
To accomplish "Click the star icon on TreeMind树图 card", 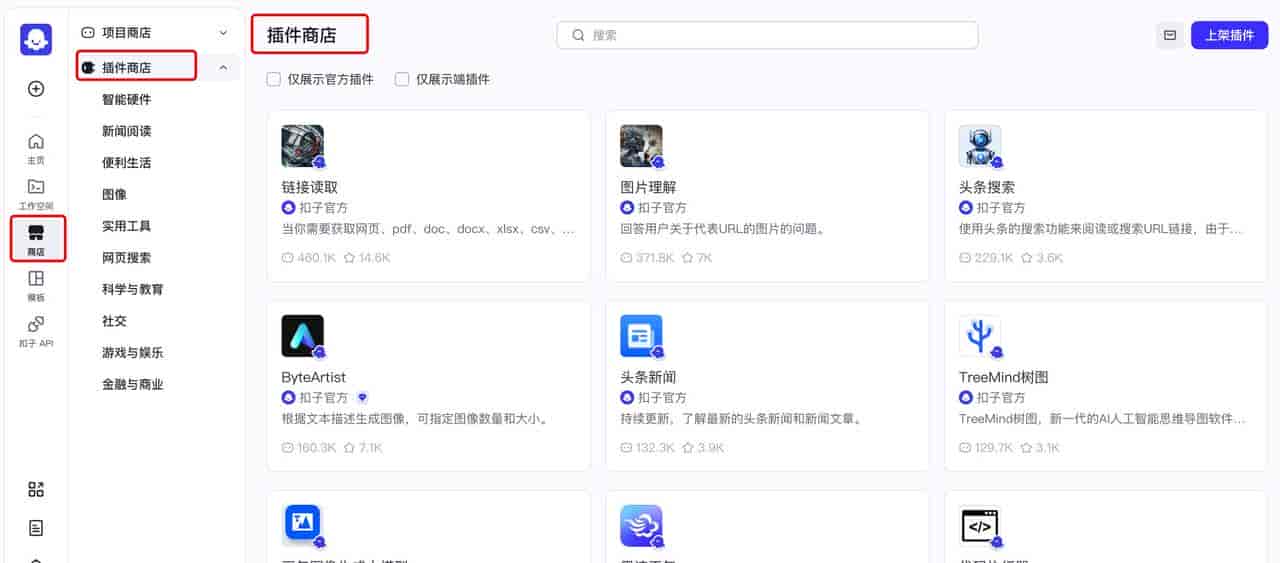I will click(1027, 448).
